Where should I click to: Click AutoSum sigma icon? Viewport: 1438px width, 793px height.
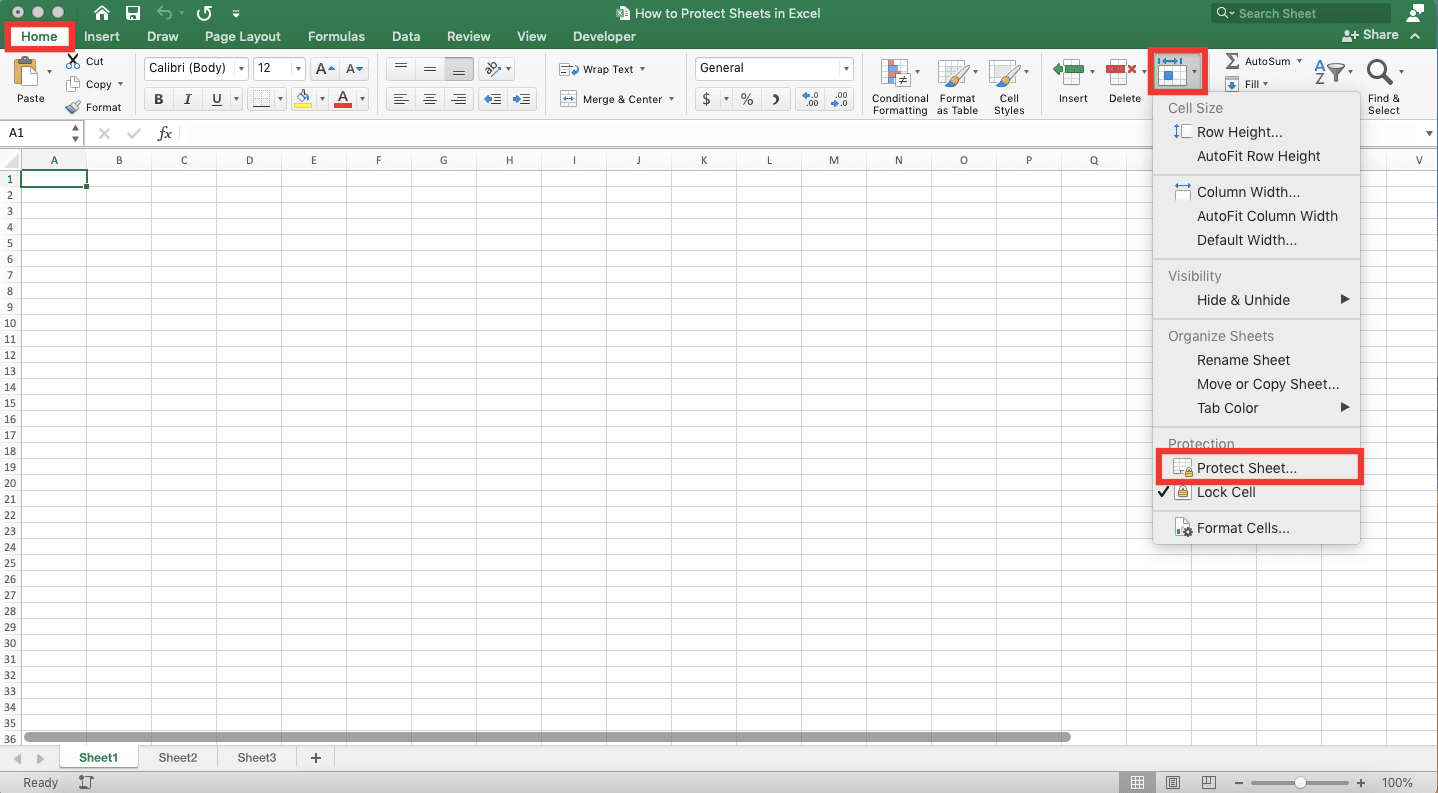pyautogui.click(x=1232, y=61)
